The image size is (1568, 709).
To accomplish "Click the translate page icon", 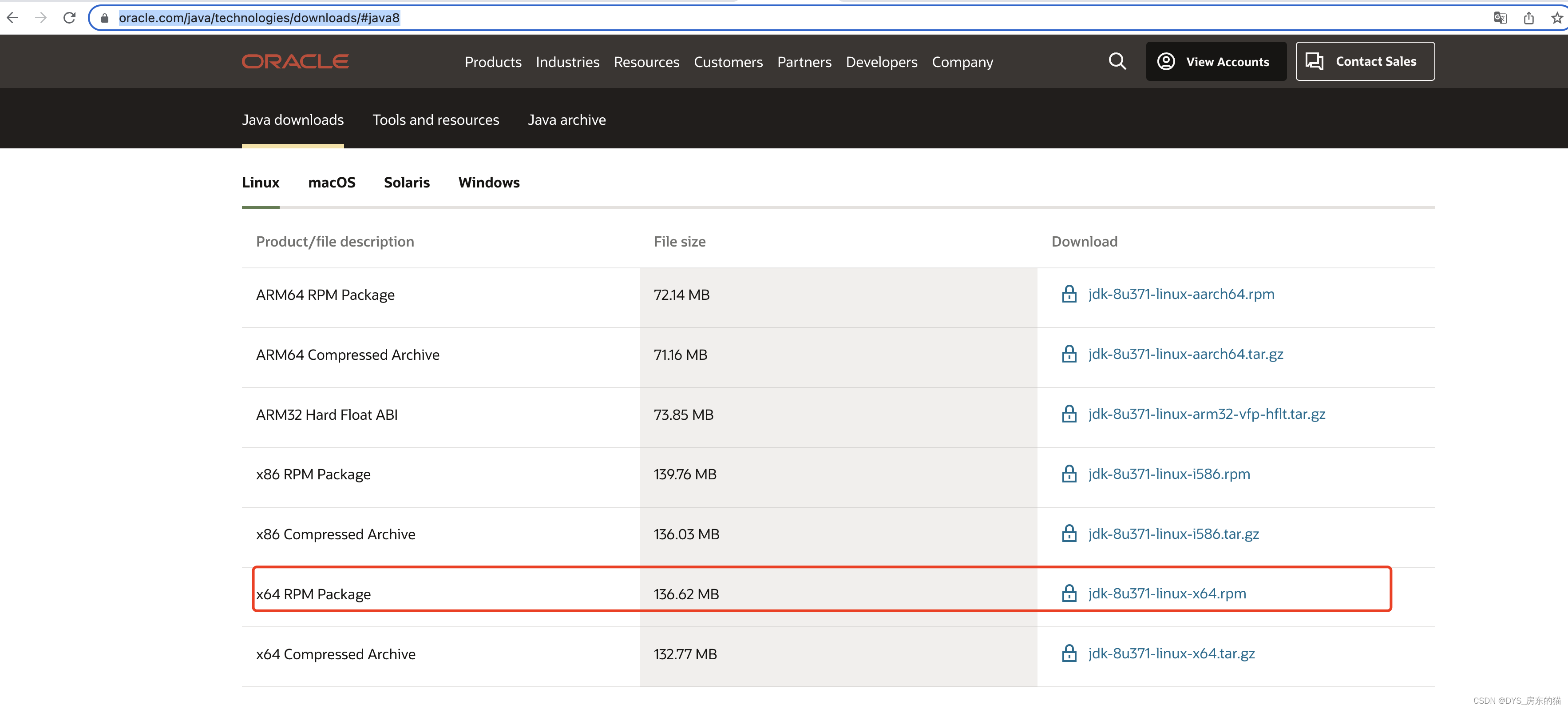I will [x=1501, y=18].
